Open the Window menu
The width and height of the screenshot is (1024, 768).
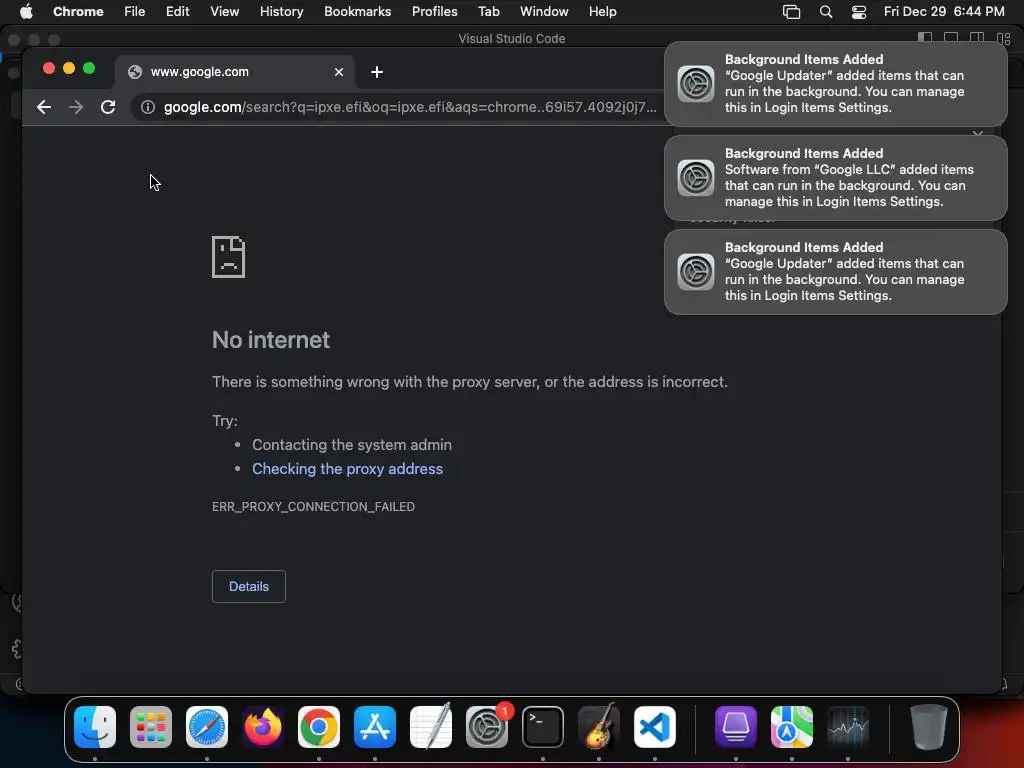[x=544, y=12]
